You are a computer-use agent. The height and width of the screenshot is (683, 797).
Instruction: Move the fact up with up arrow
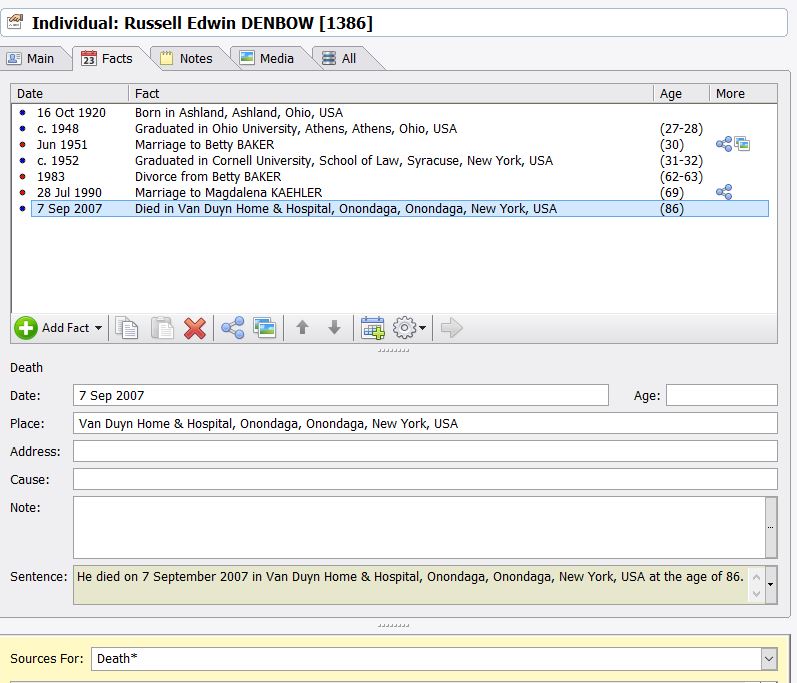[x=302, y=328]
